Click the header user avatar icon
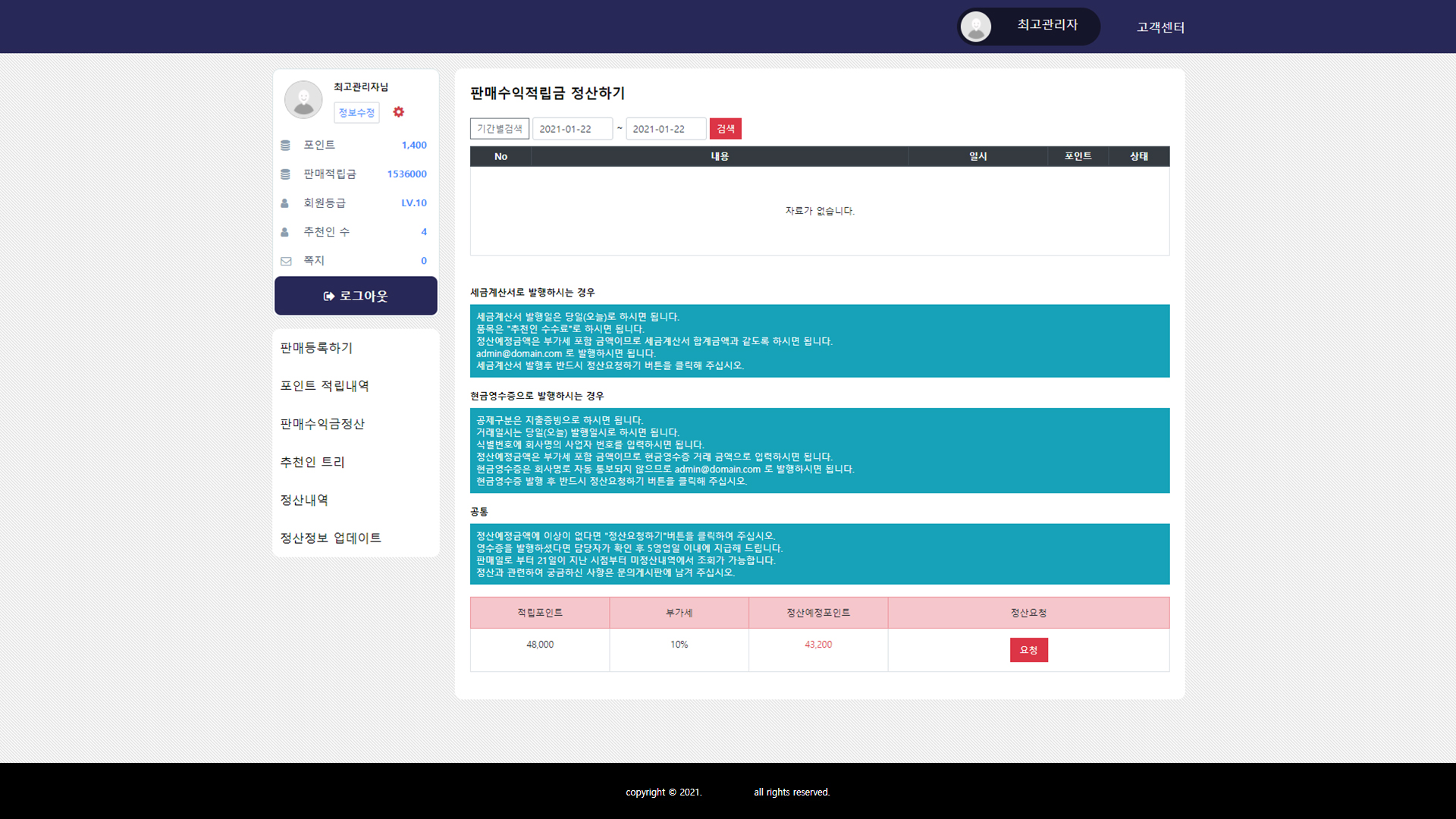1456x819 pixels. click(x=975, y=27)
